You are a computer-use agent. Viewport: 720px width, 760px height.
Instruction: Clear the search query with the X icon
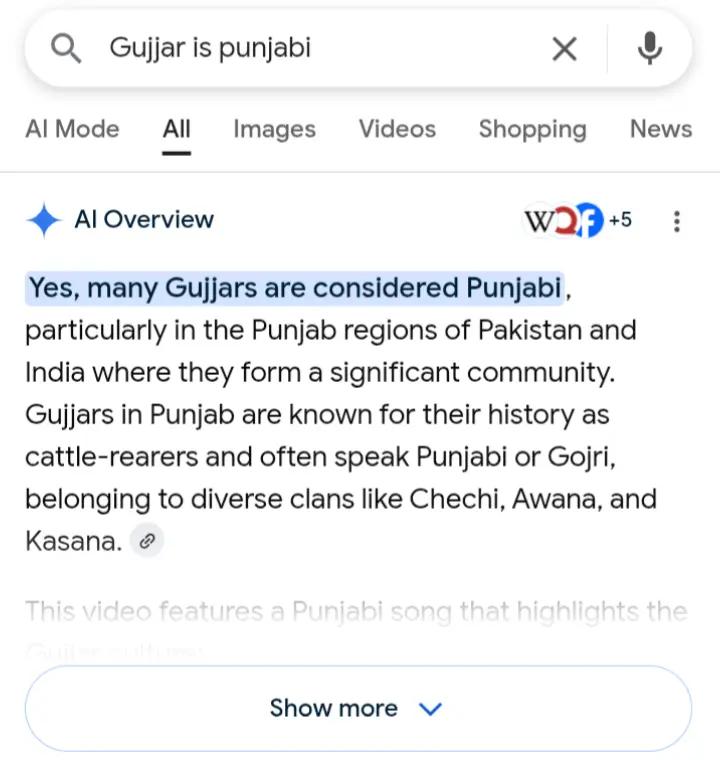[564, 49]
